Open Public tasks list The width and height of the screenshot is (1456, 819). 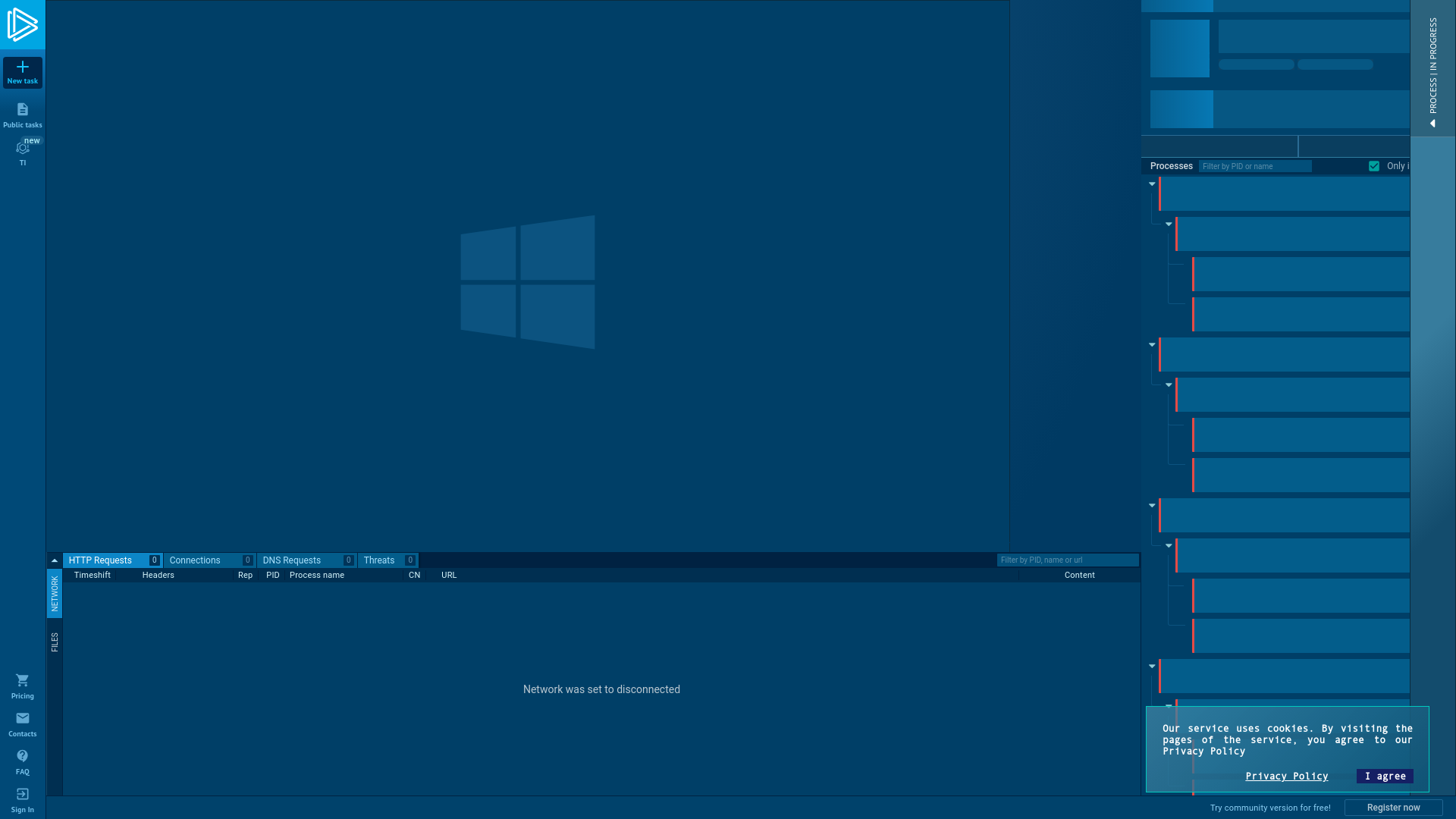click(23, 115)
